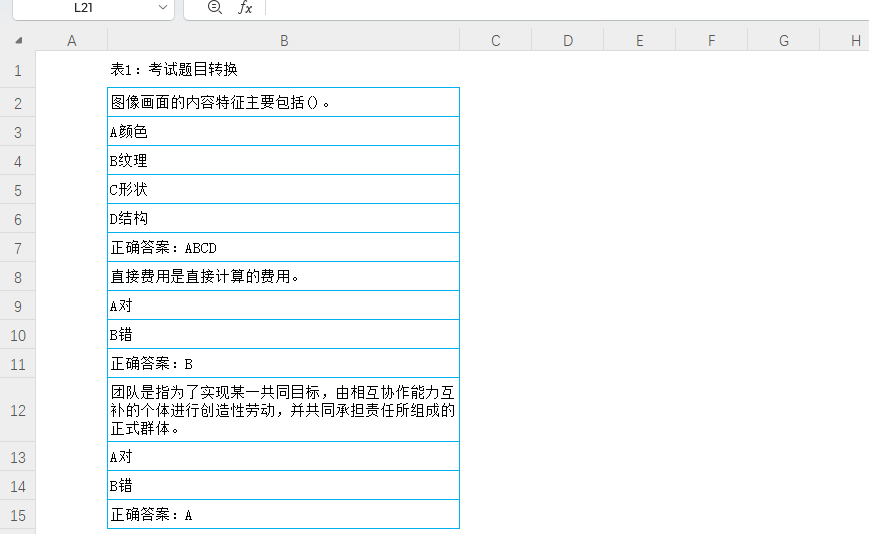Image resolution: width=869 pixels, height=534 pixels.
Task: Select cell 'C形状'
Action: click(284, 189)
